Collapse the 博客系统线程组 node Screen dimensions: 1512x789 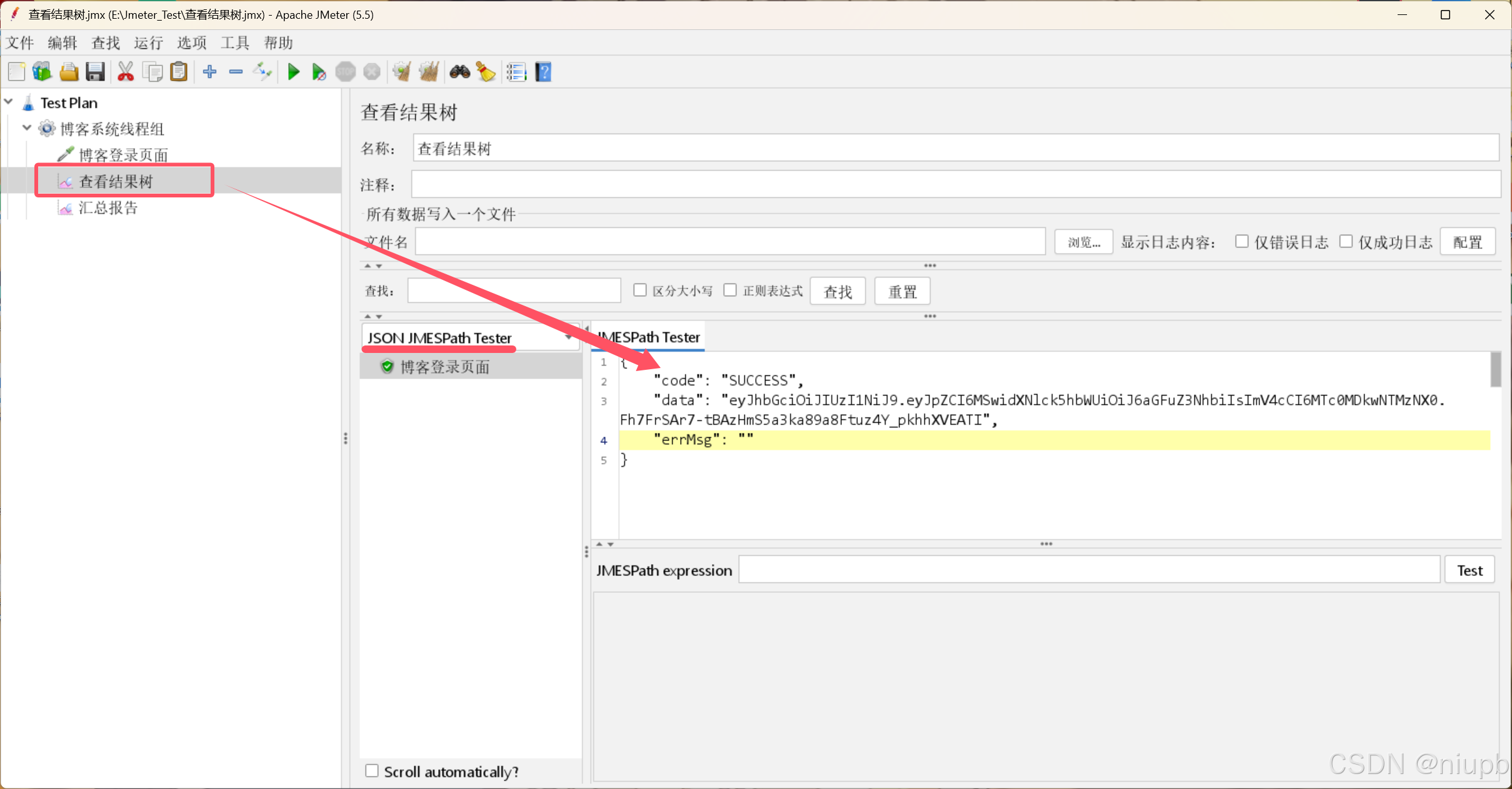(27, 128)
